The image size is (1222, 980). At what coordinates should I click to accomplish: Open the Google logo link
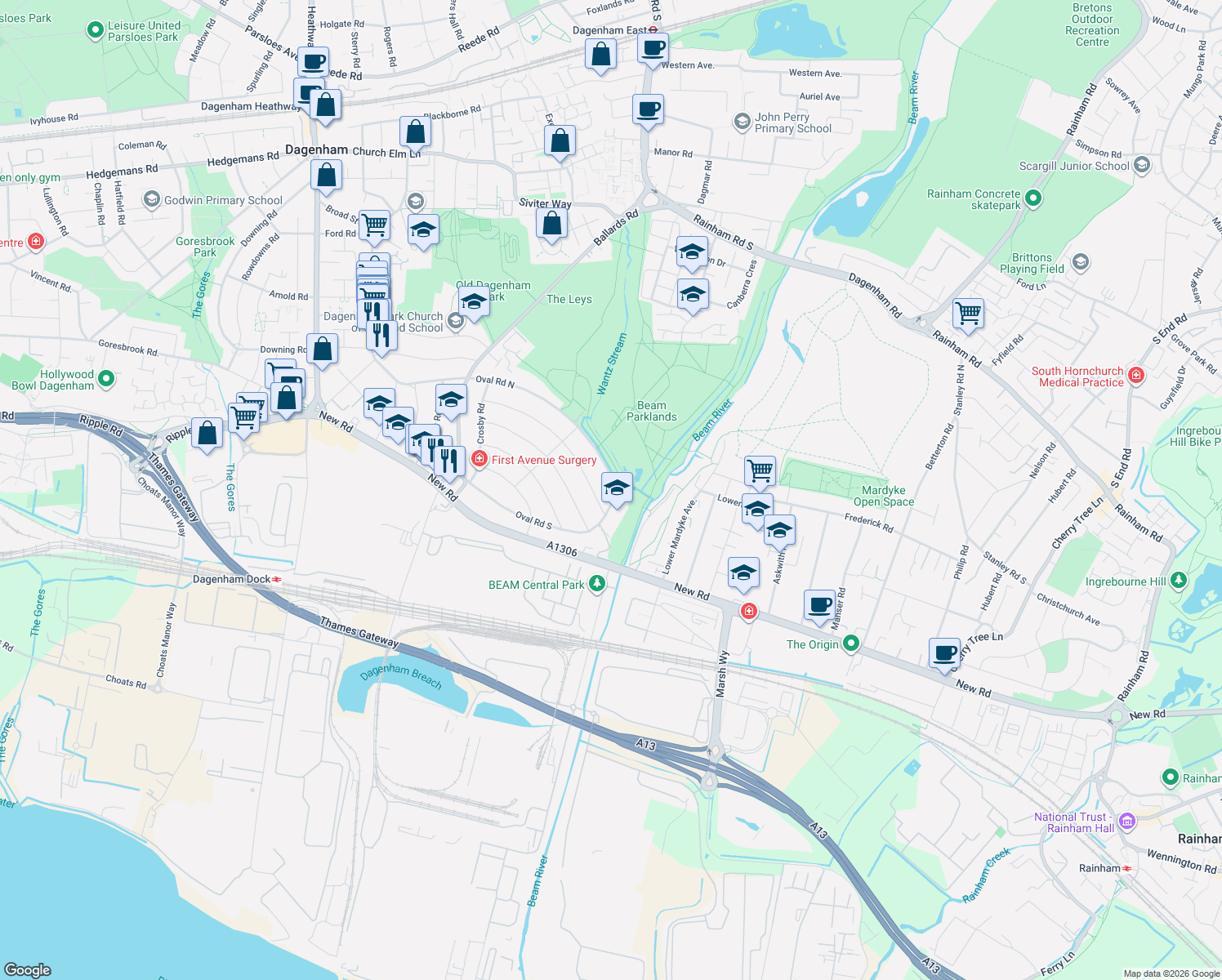(28, 969)
